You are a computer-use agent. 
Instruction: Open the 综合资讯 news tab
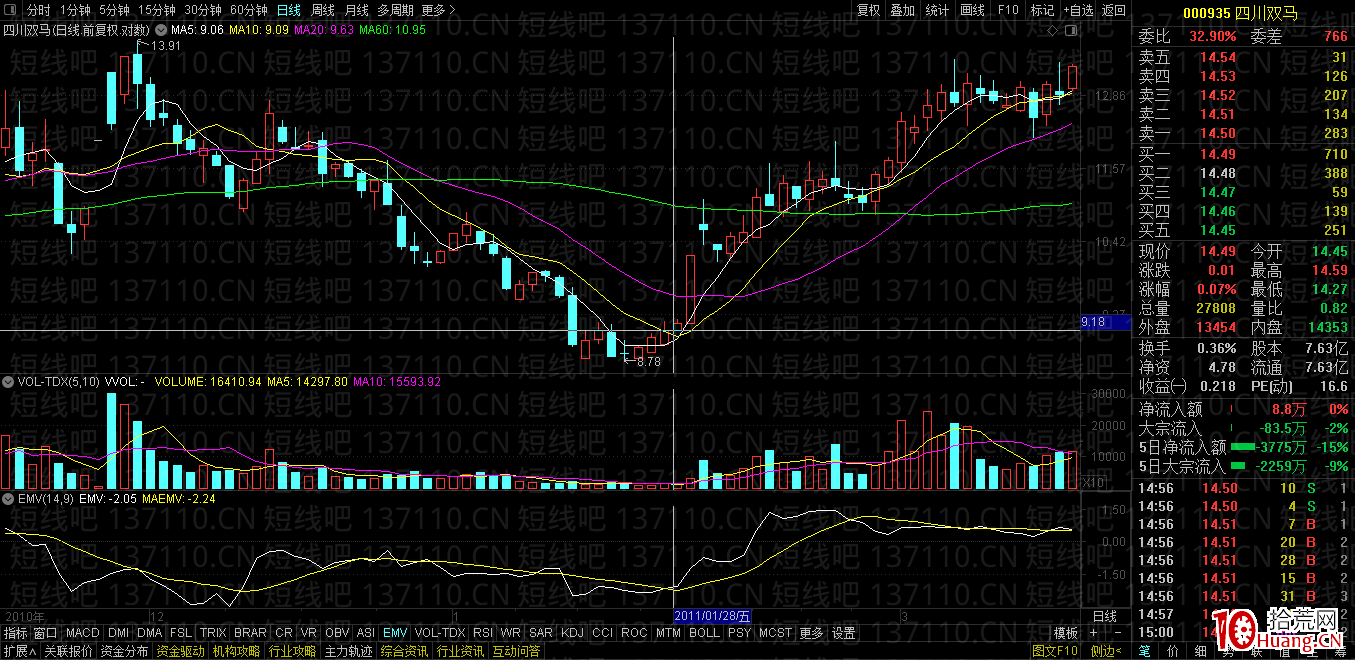[405, 651]
